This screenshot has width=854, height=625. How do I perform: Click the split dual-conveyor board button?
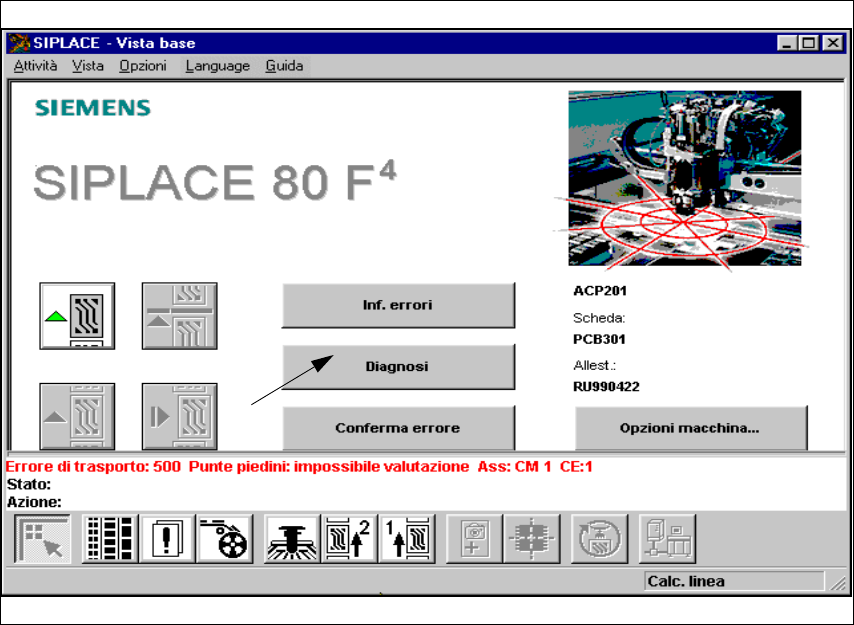[179, 316]
